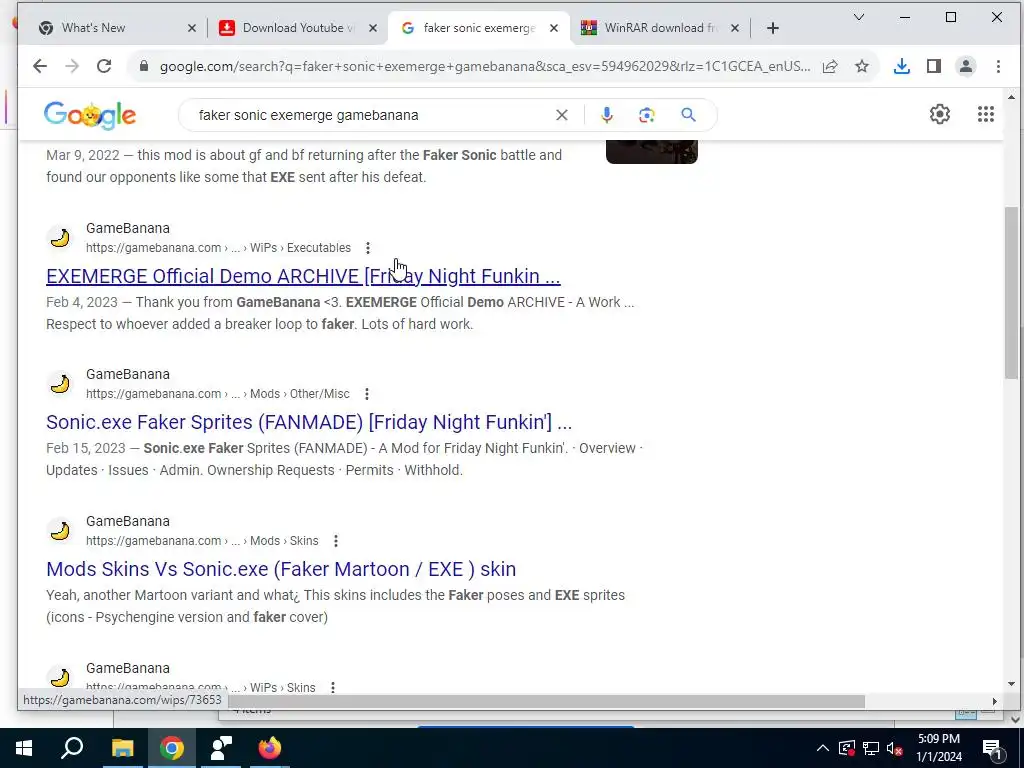Switch to the What's New tab
Screen dimensions: 1024x768
pos(116,28)
